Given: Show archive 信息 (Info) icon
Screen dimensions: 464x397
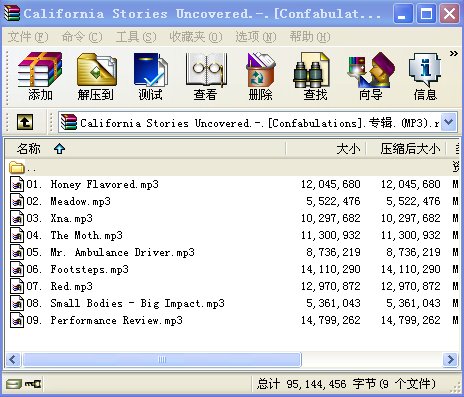Looking at the screenshot, I should coord(425,76).
